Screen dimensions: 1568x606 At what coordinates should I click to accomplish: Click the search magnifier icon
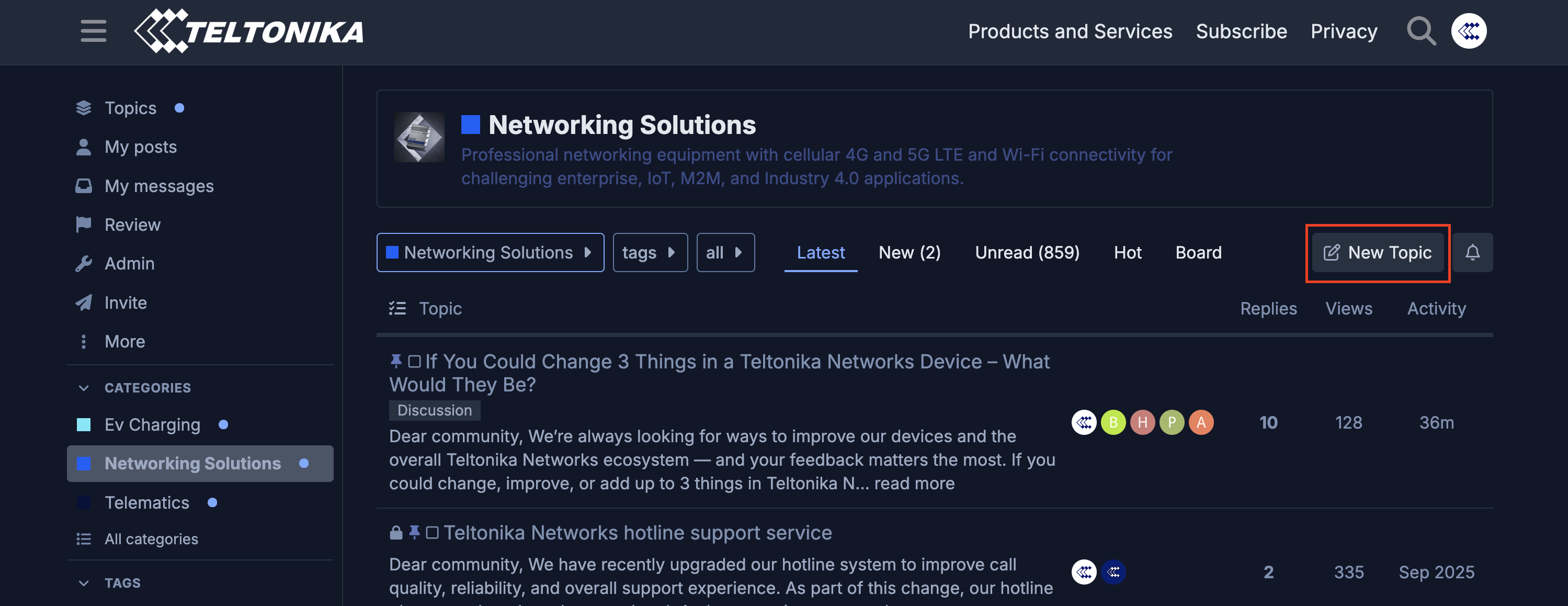(1421, 31)
